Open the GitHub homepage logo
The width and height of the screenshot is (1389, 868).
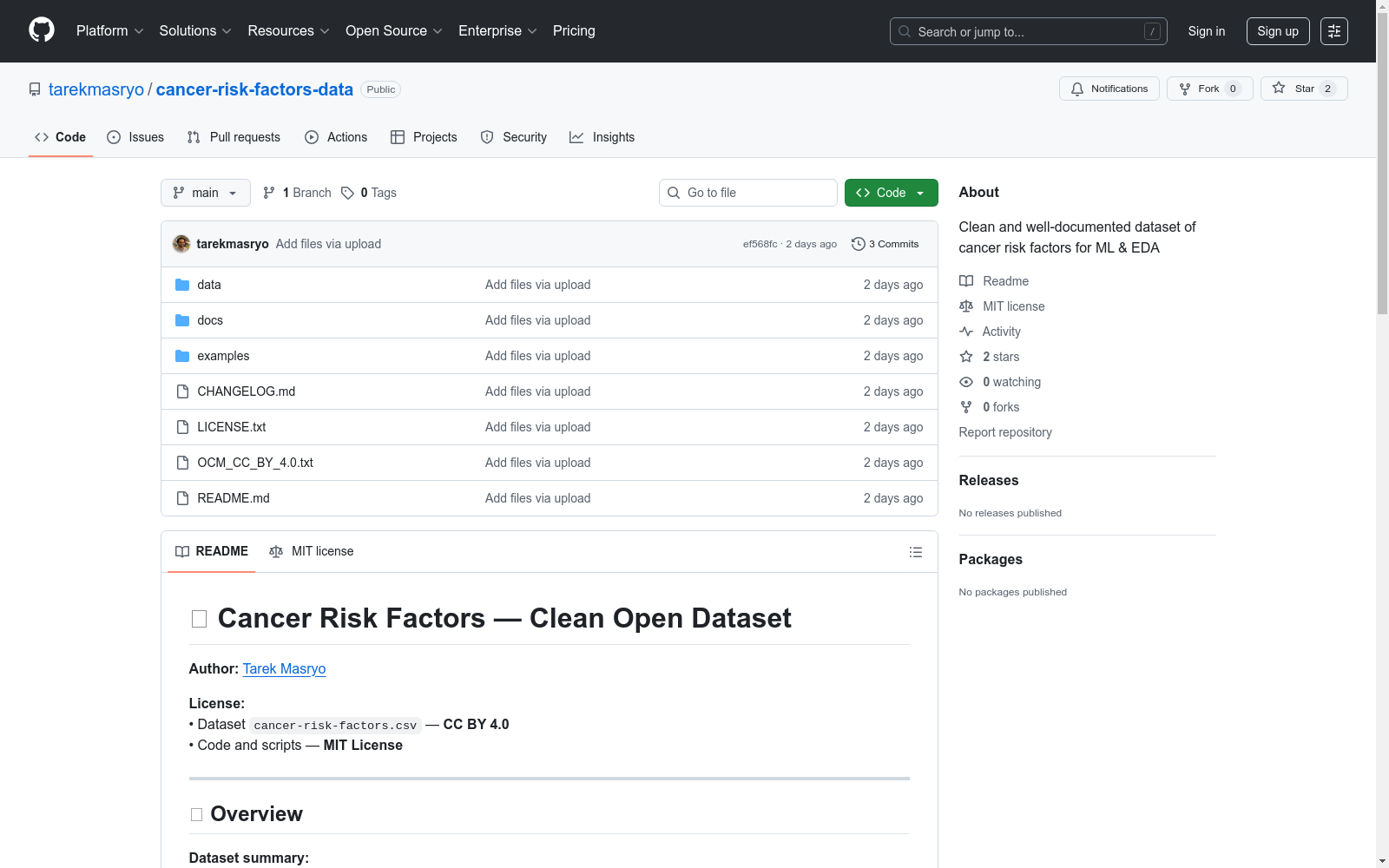42,30
